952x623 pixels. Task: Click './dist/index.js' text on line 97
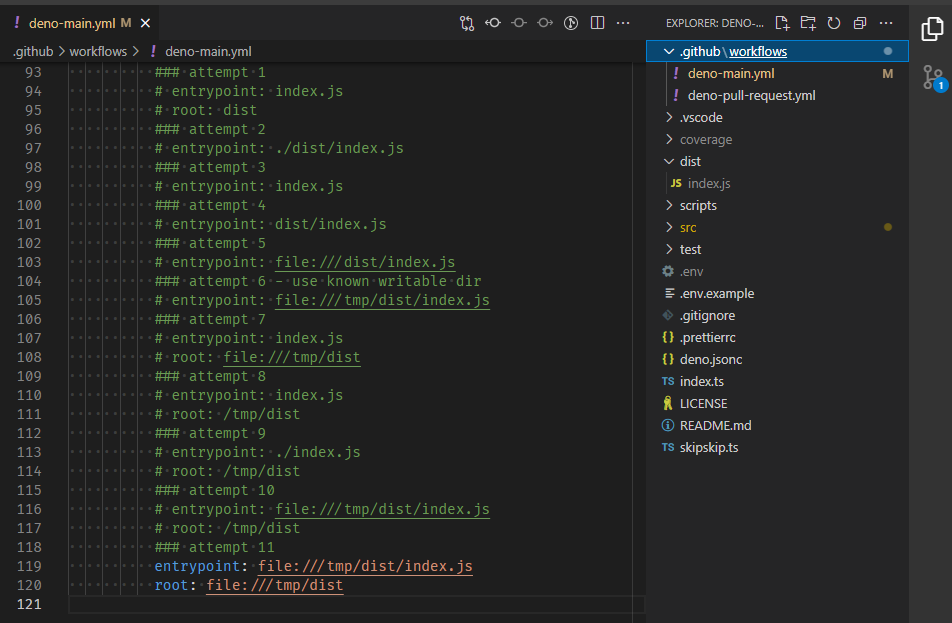339,148
